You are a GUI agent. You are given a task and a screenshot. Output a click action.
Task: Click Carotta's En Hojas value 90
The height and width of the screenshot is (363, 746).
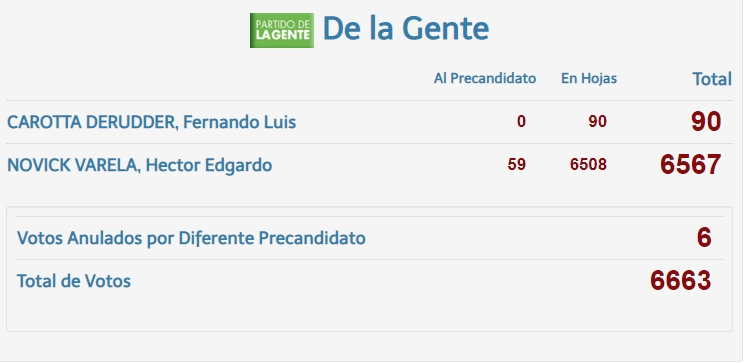click(x=597, y=122)
